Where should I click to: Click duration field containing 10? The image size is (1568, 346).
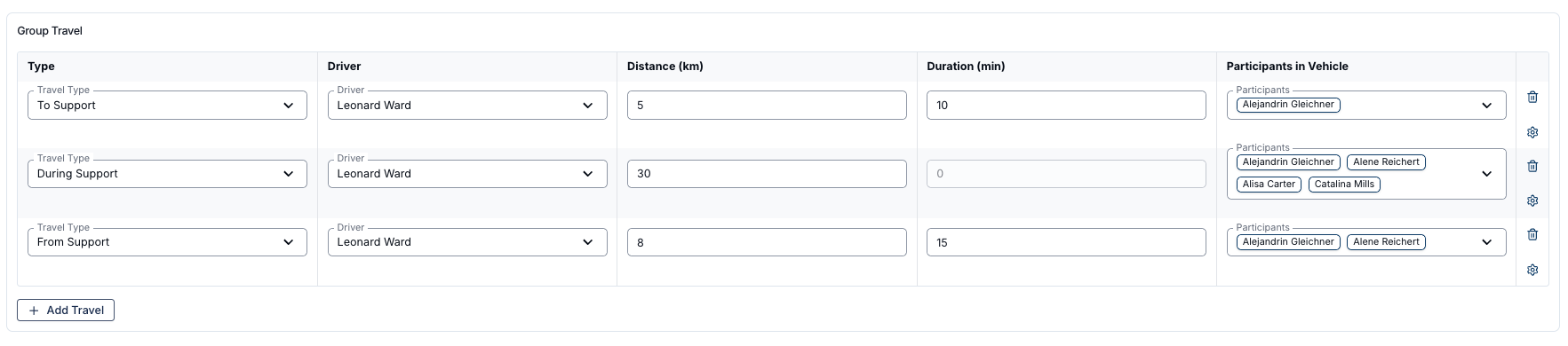pyautogui.click(x=1066, y=105)
